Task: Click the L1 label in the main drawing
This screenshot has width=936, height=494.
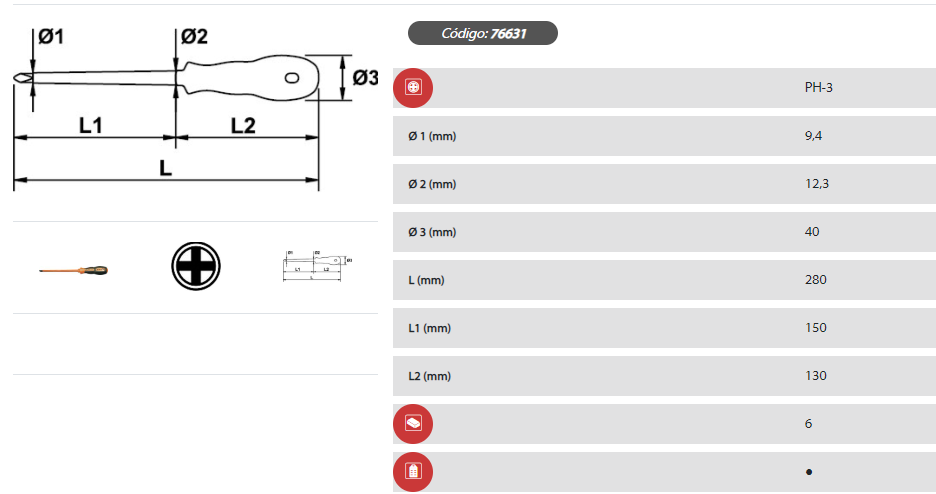Action: click(92, 126)
